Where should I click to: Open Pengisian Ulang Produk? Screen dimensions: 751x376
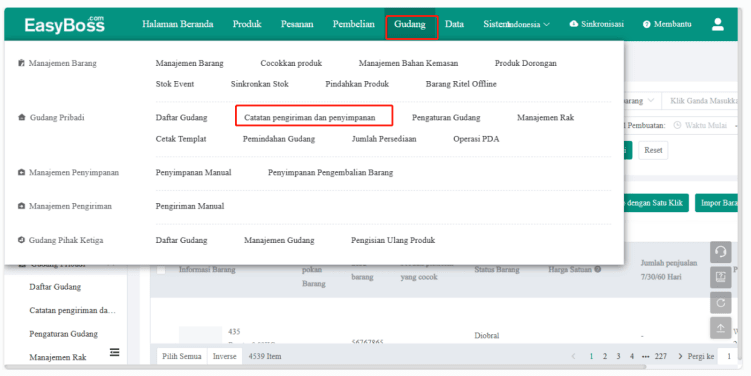point(393,240)
